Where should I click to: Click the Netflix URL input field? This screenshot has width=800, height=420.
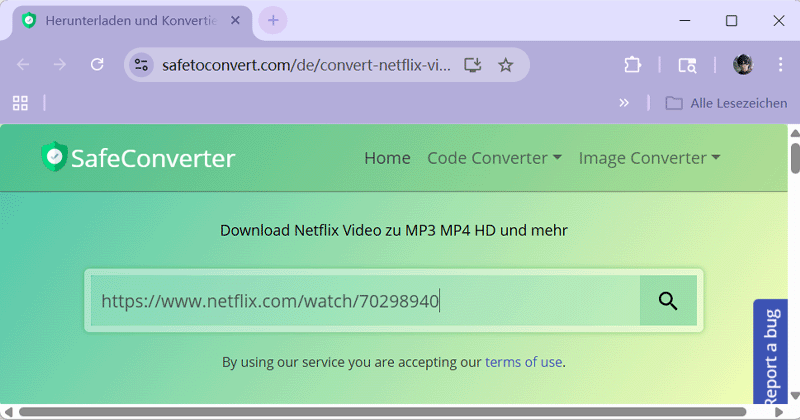click(365, 301)
